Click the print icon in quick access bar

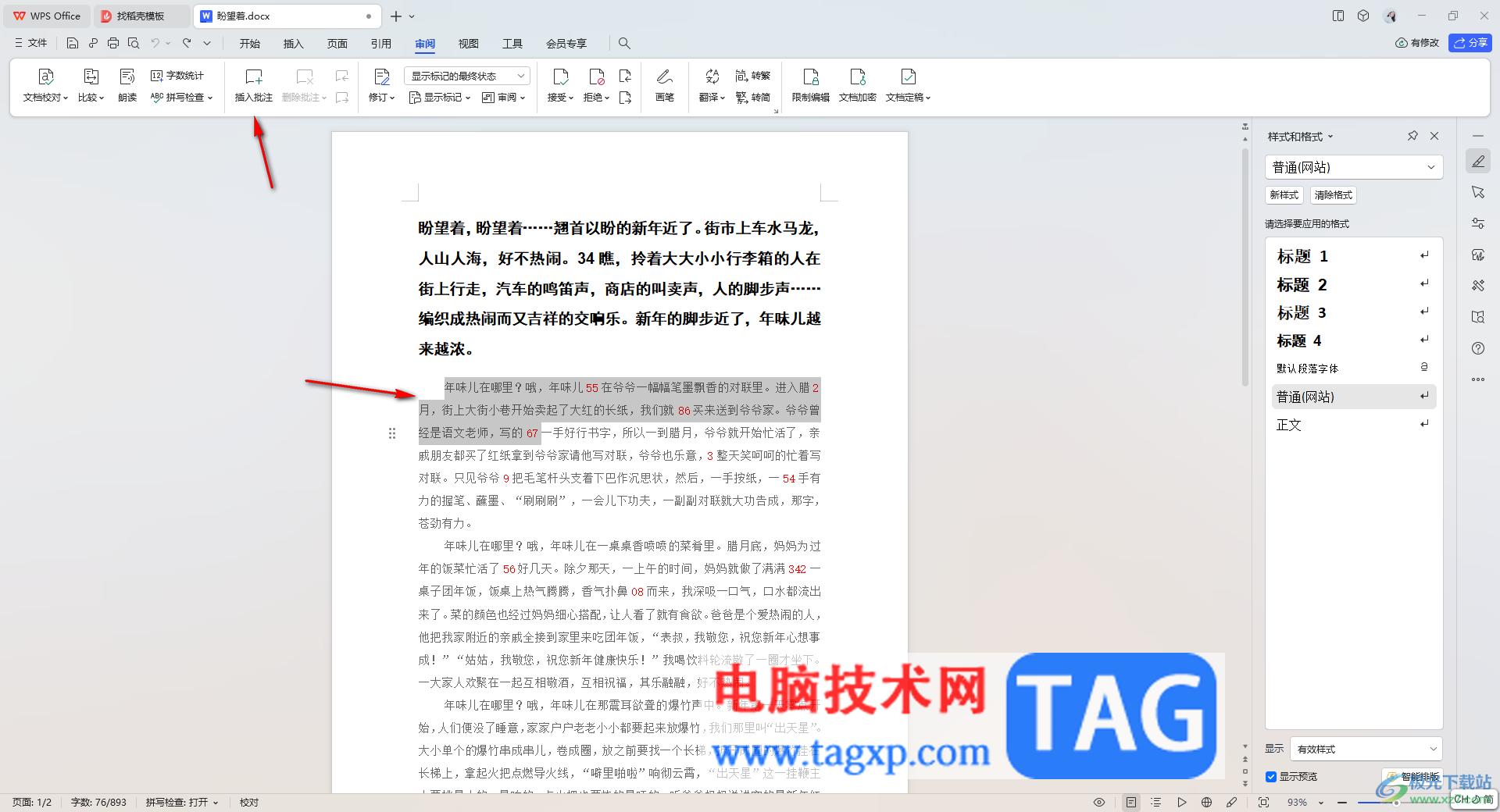click(x=113, y=43)
